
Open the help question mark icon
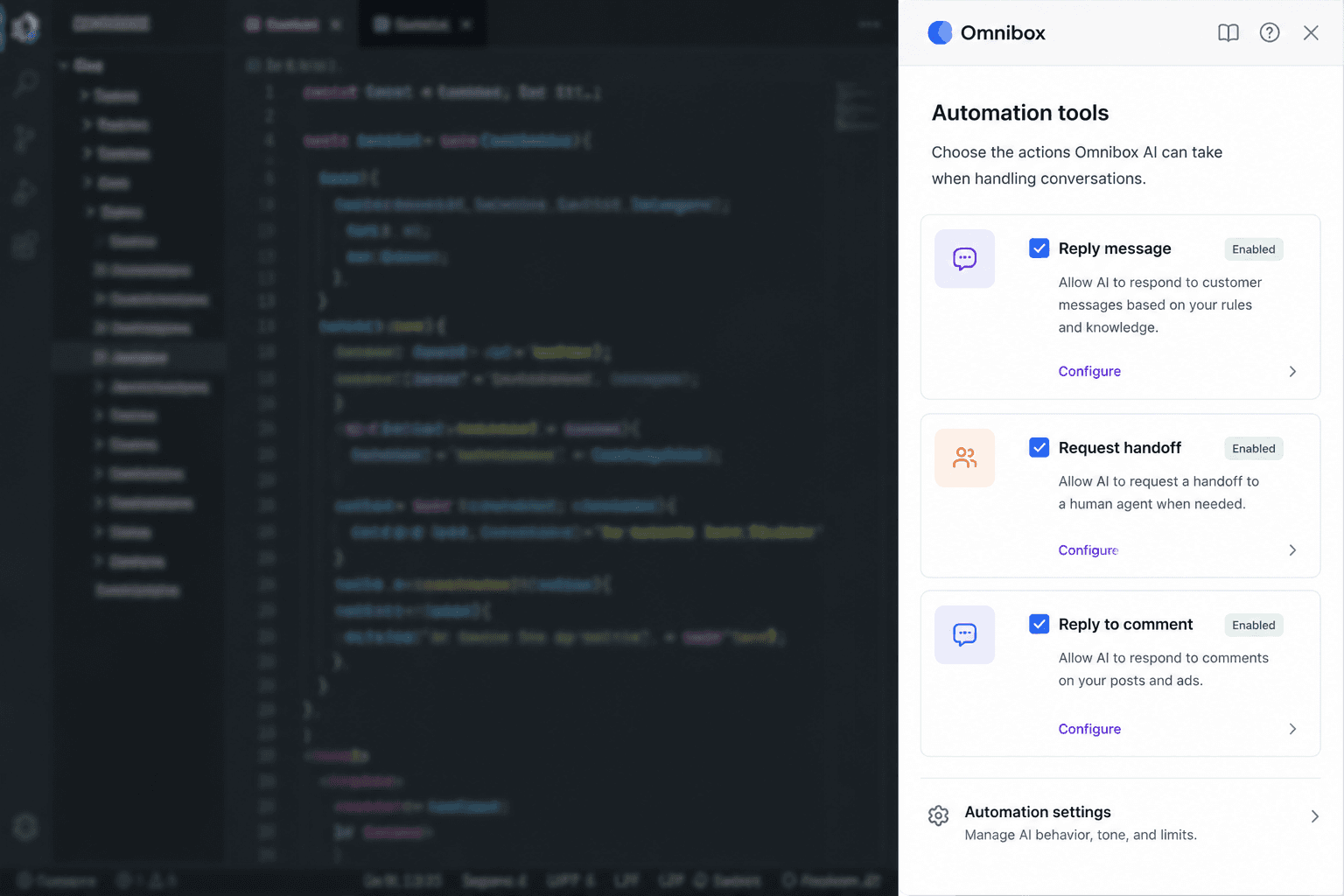tap(1269, 32)
